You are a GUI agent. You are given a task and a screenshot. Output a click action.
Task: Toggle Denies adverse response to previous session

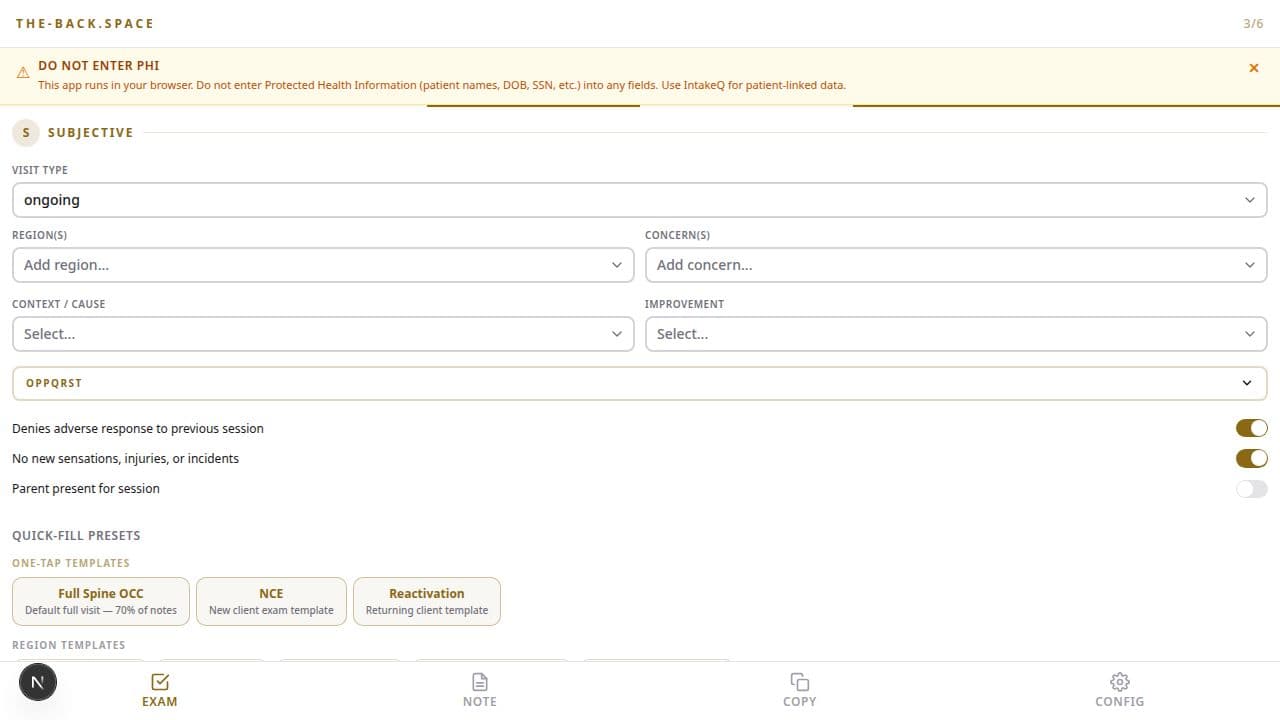(x=1251, y=428)
